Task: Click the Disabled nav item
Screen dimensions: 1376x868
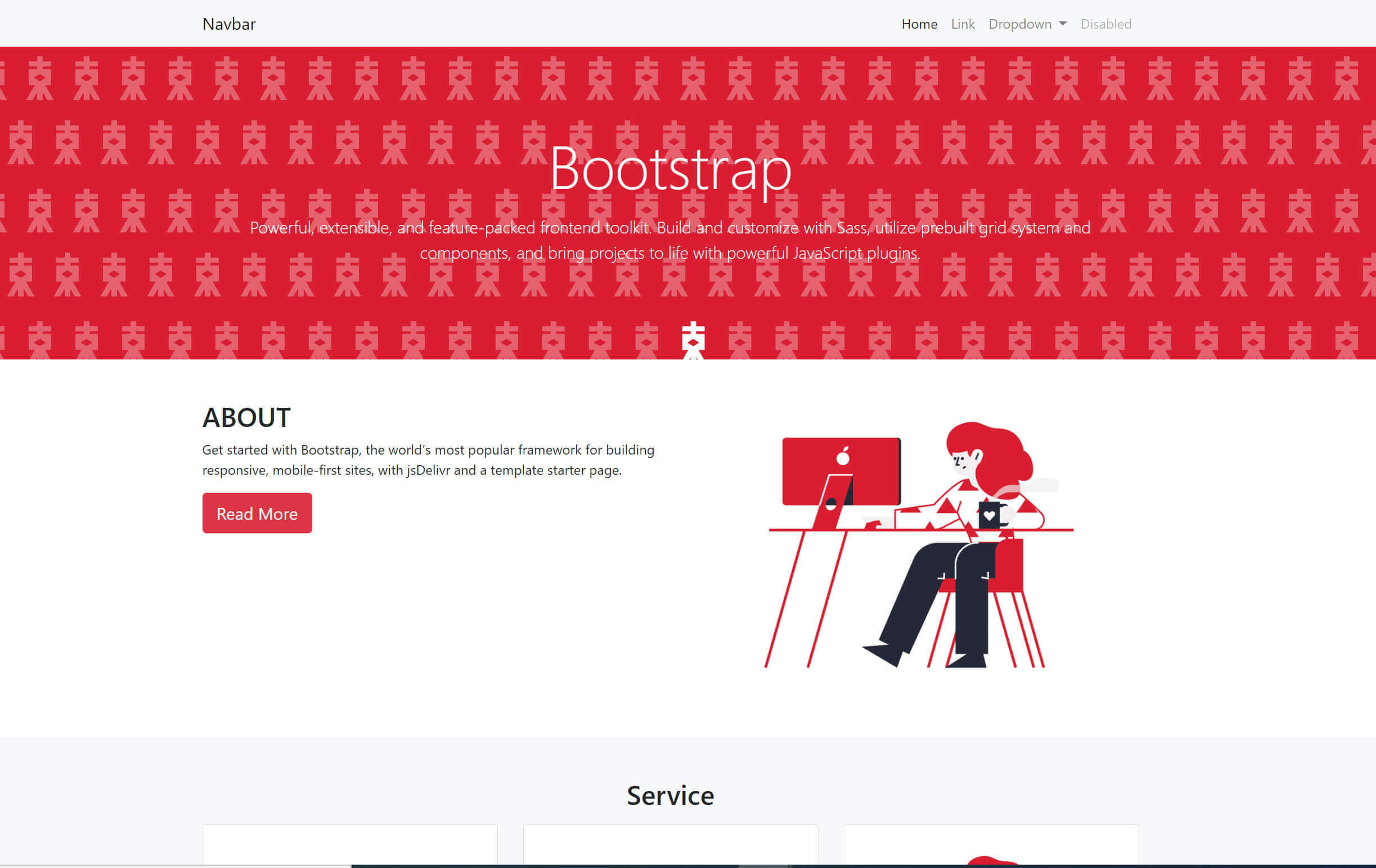Action: 1105,24
